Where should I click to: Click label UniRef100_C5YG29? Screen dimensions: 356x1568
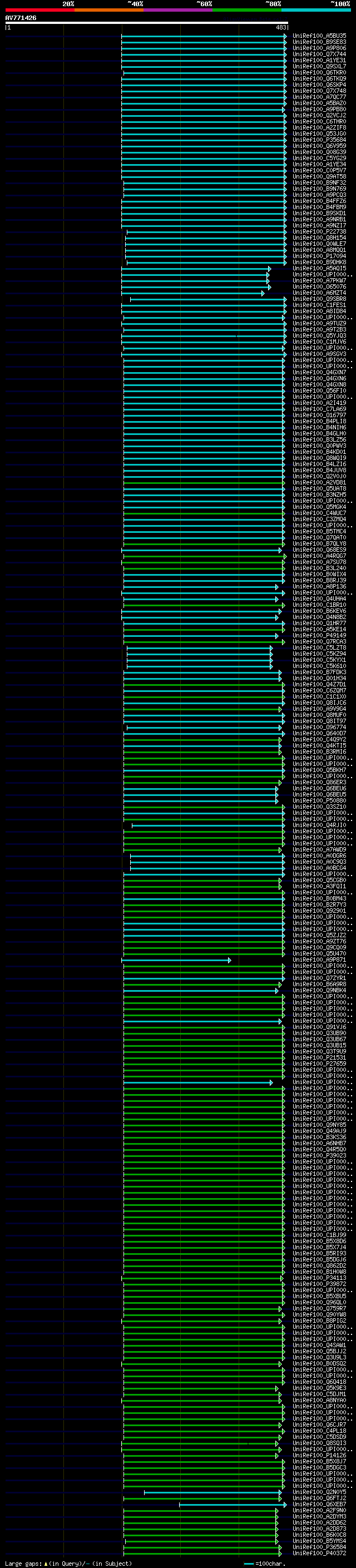[x=319, y=159]
